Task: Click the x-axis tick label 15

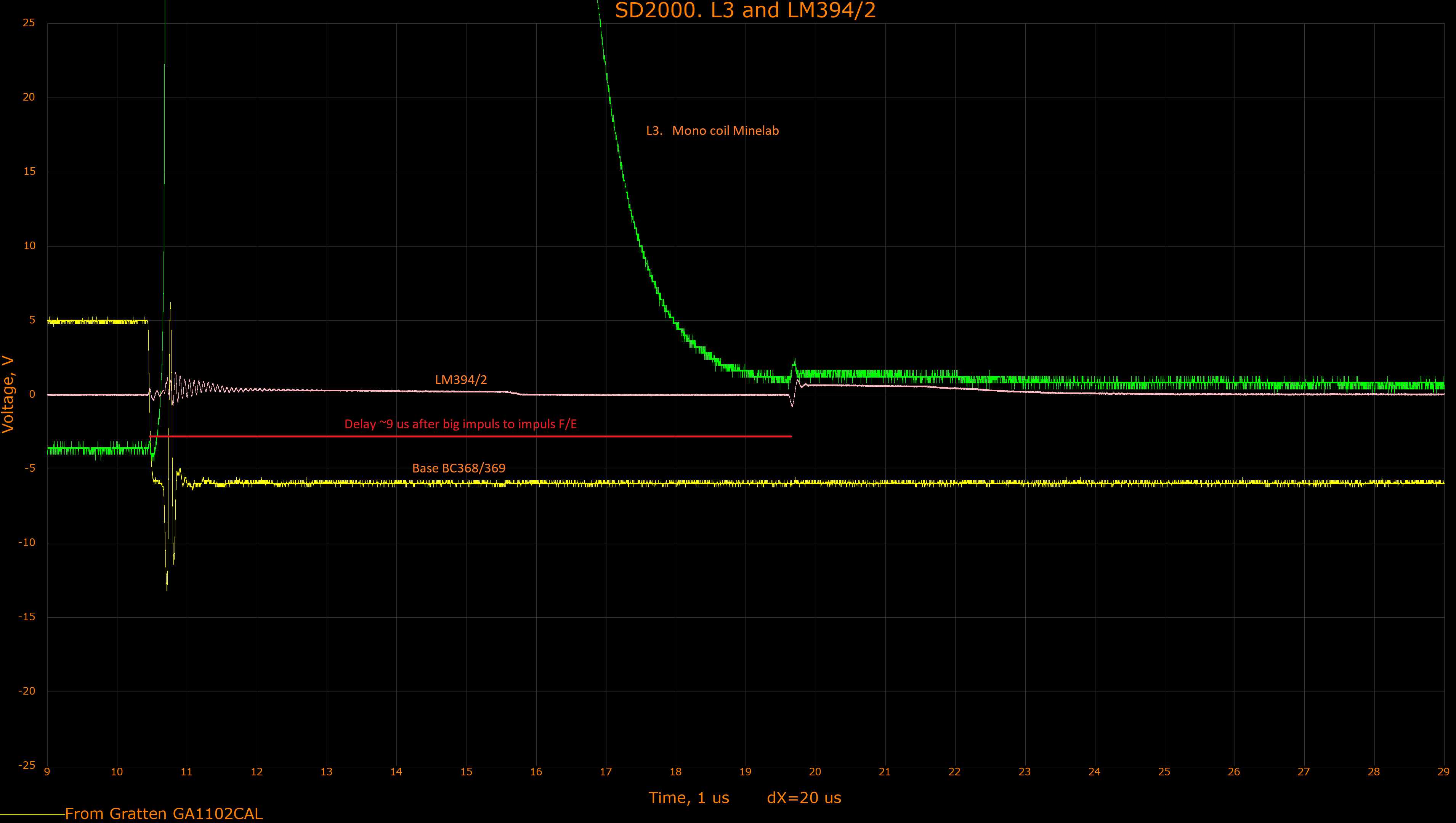Action: pyautogui.click(x=466, y=772)
